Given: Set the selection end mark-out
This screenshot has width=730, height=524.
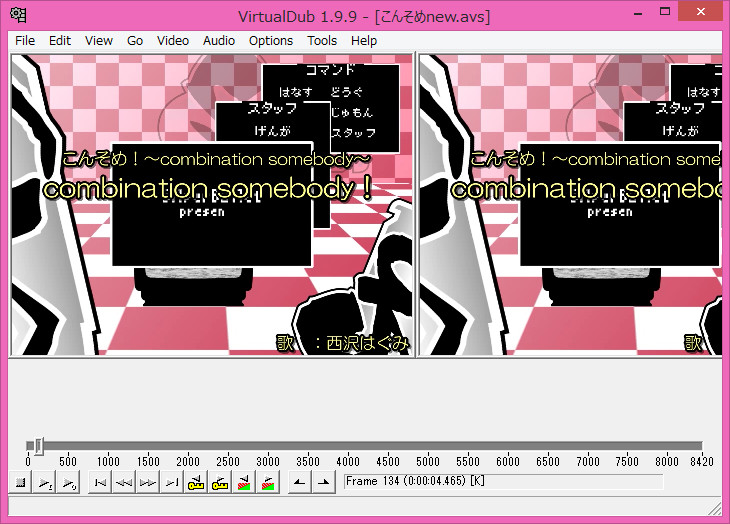Looking at the screenshot, I should (324, 482).
